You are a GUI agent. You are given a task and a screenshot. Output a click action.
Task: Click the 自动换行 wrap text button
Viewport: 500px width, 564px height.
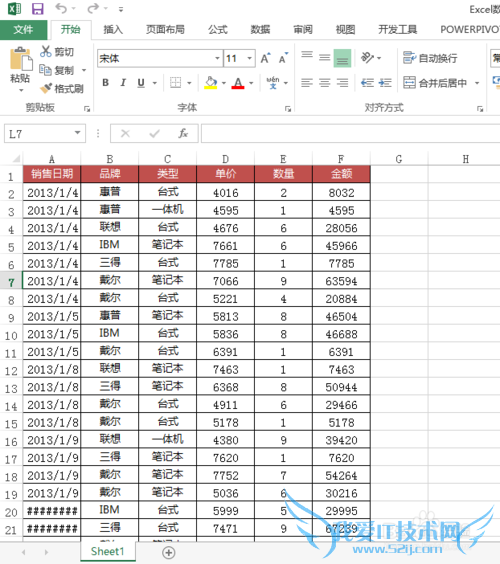[x=430, y=58]
